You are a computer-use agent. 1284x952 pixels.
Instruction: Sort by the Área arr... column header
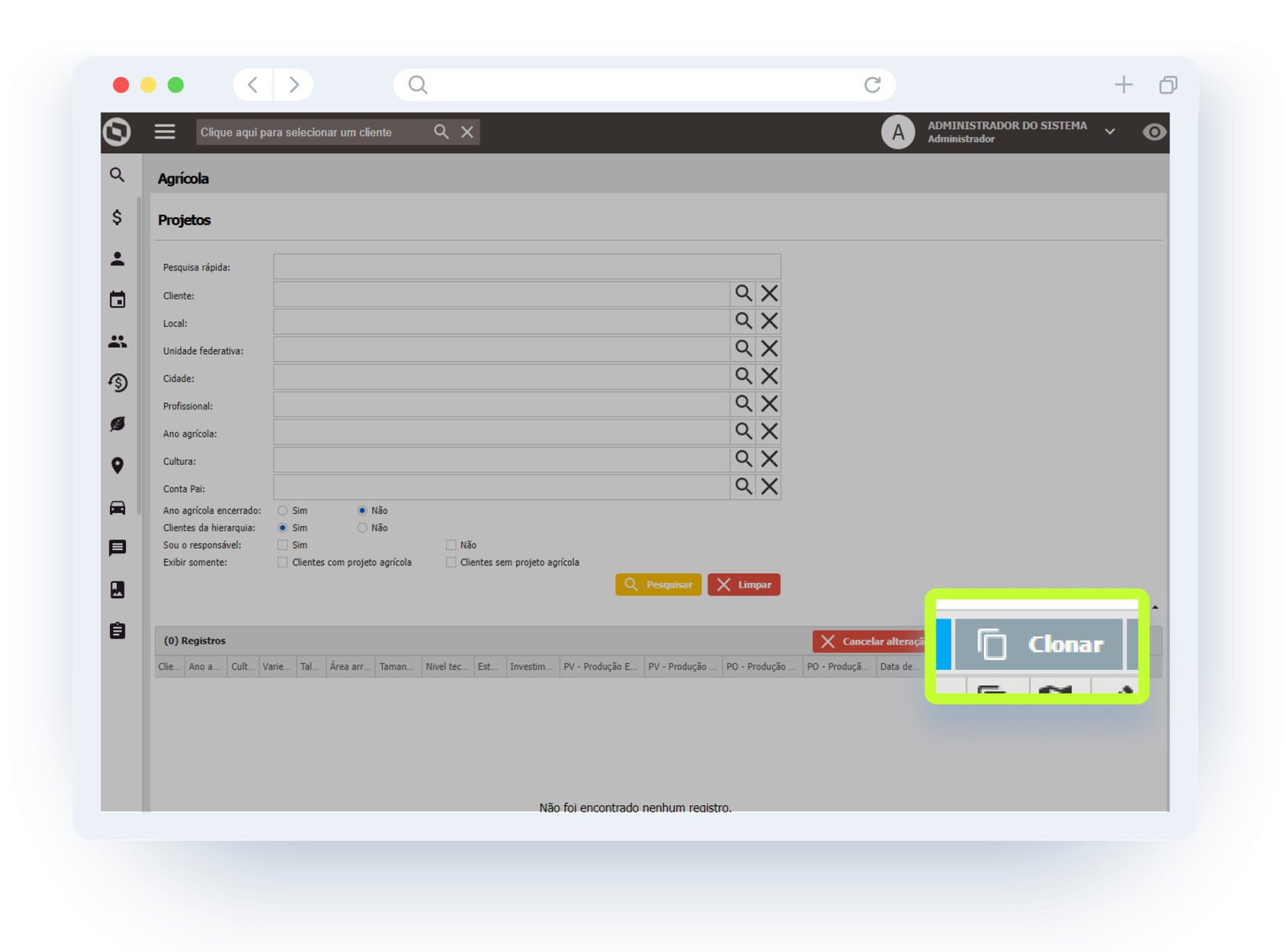[351, 667]
